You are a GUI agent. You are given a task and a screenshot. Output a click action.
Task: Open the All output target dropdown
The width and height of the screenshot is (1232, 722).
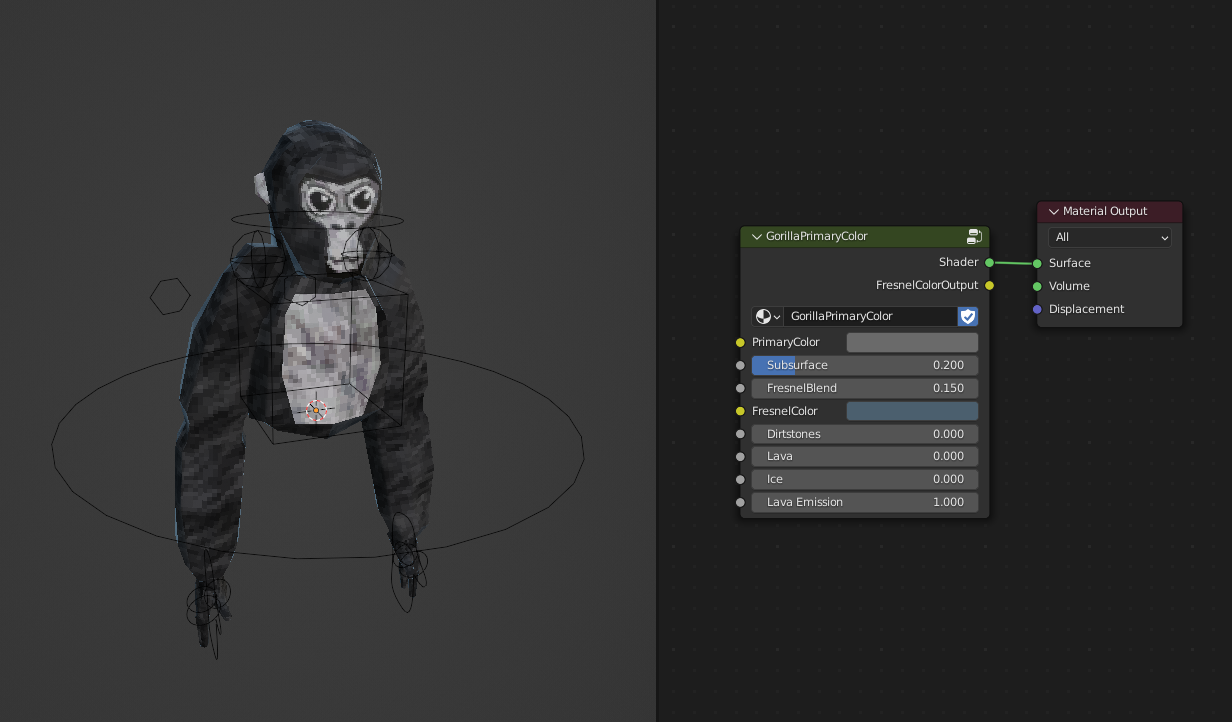tap(1109, 237)
